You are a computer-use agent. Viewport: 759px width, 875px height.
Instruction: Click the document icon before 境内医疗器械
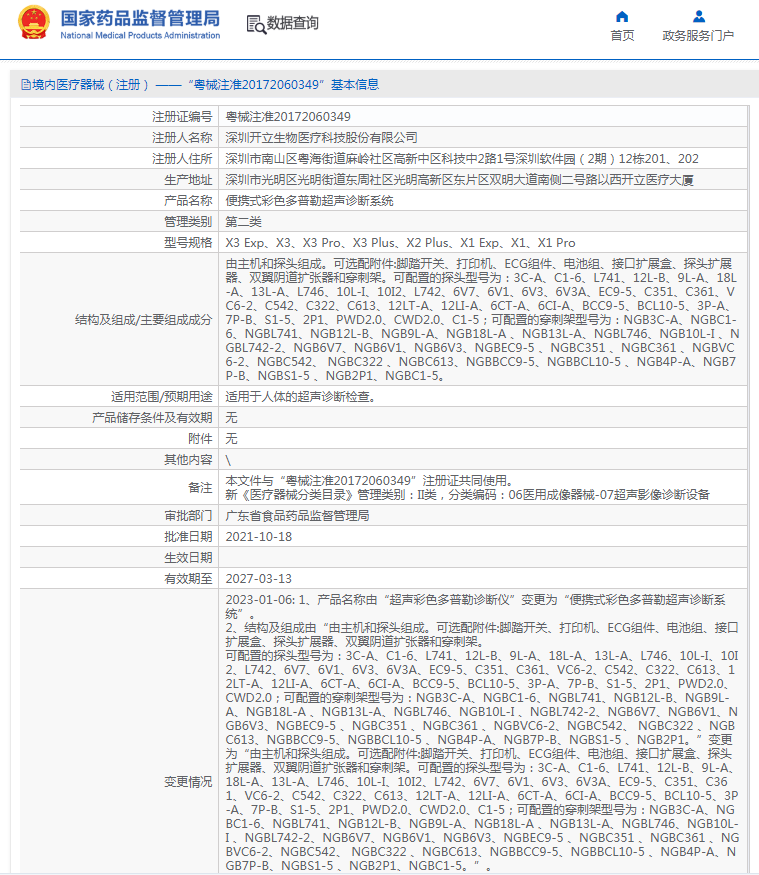click(x=26, y=85)
